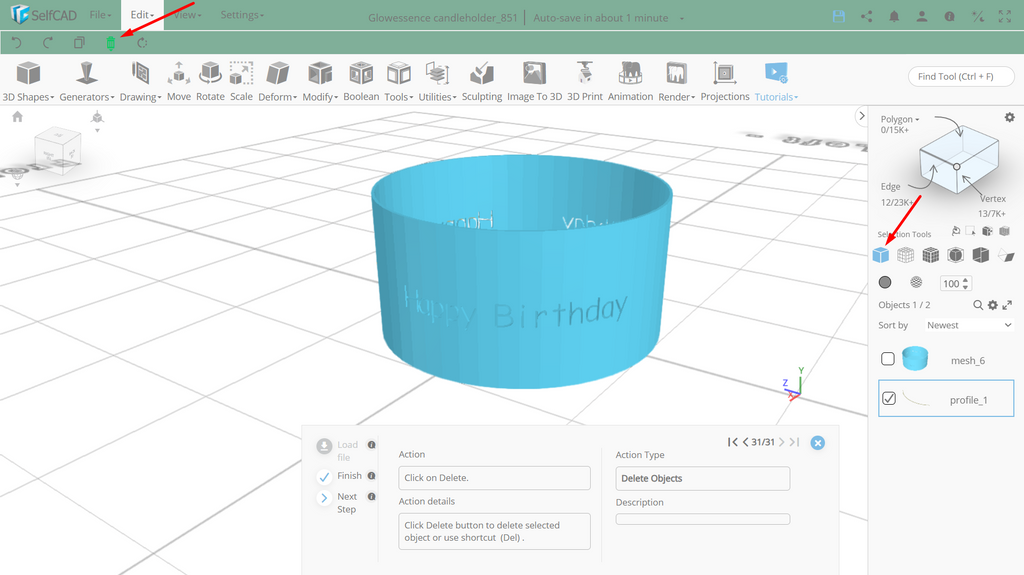
Task: Expand the Polygon selection dropdown
Action: pos(900,119)
